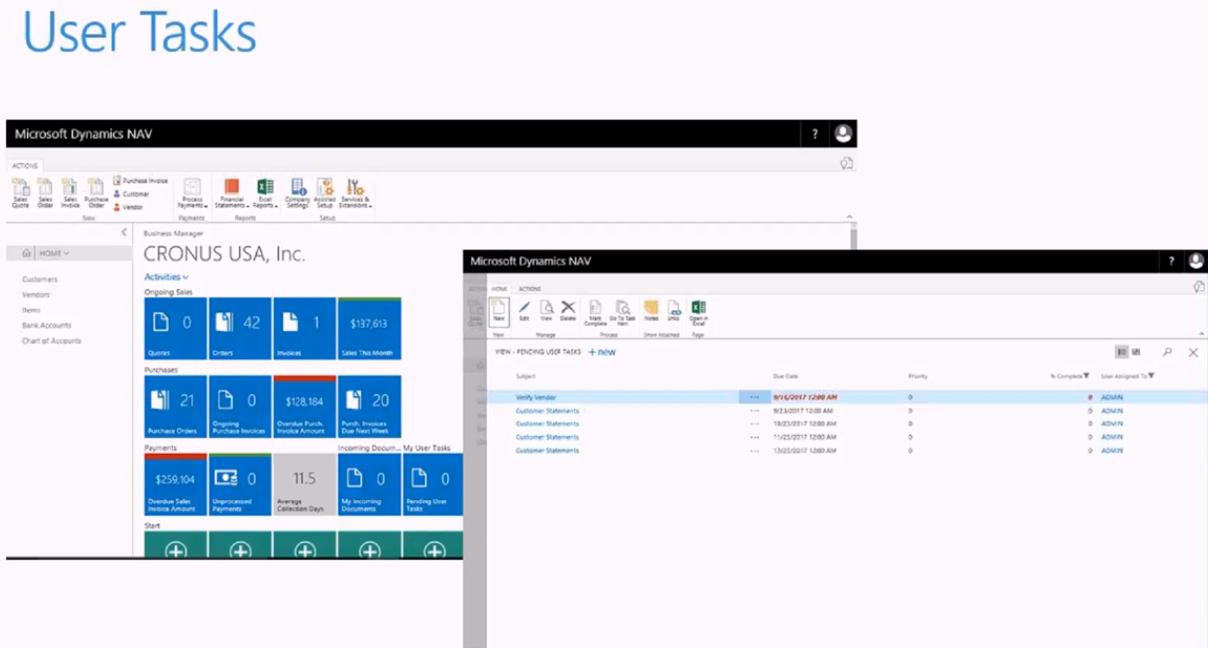This screenshot has height=648, width=1208.
Task: Click the Links icon
Action: pyautogui.click(x=674, y=310)
